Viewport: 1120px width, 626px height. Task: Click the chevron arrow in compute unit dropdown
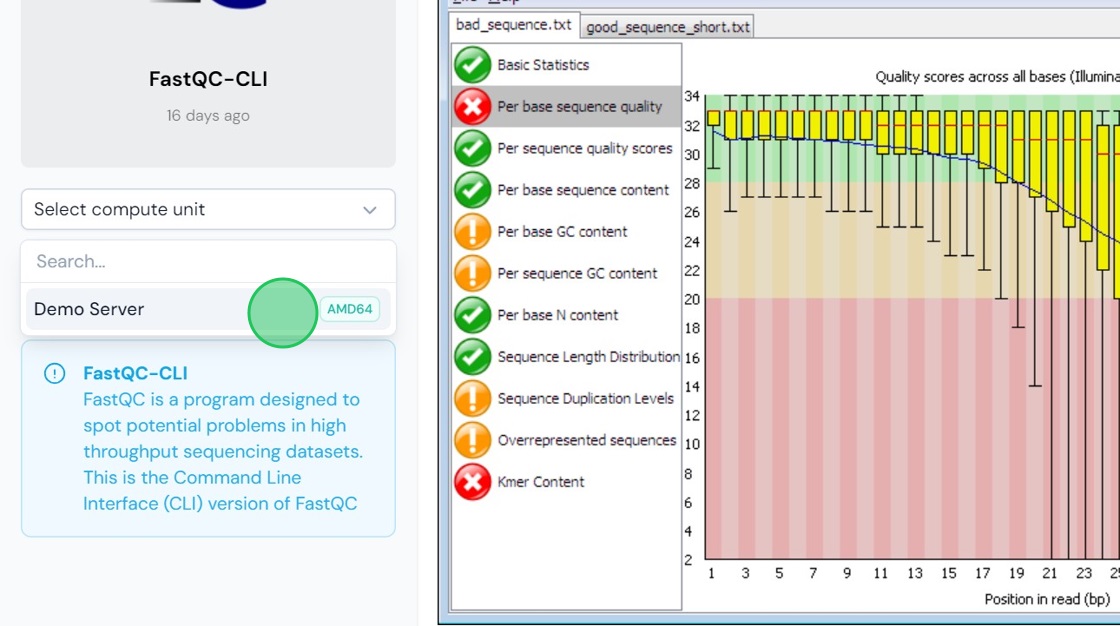click(369, 210)
